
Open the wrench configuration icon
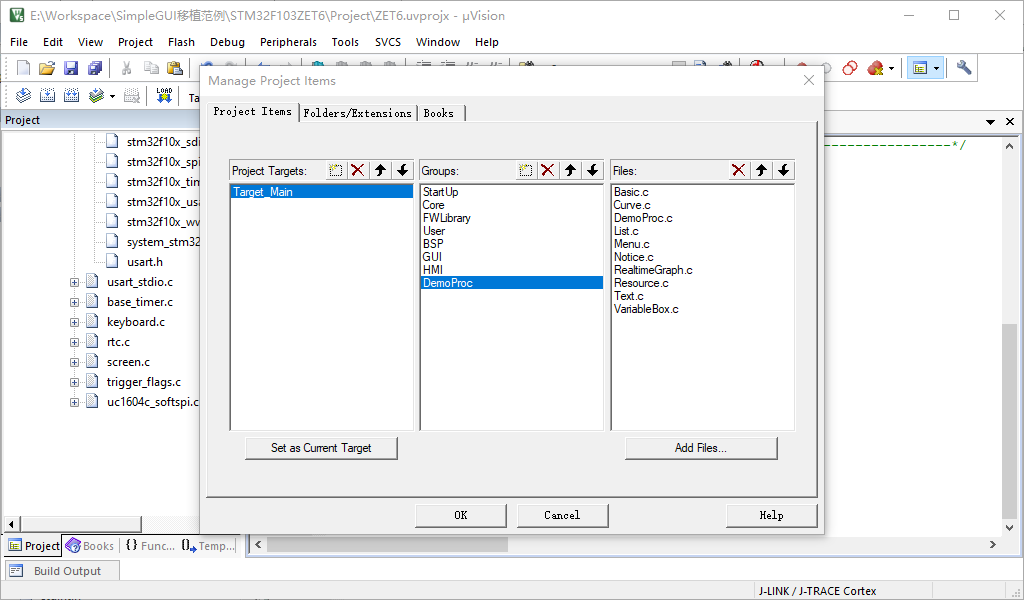[x=964, y=68]
